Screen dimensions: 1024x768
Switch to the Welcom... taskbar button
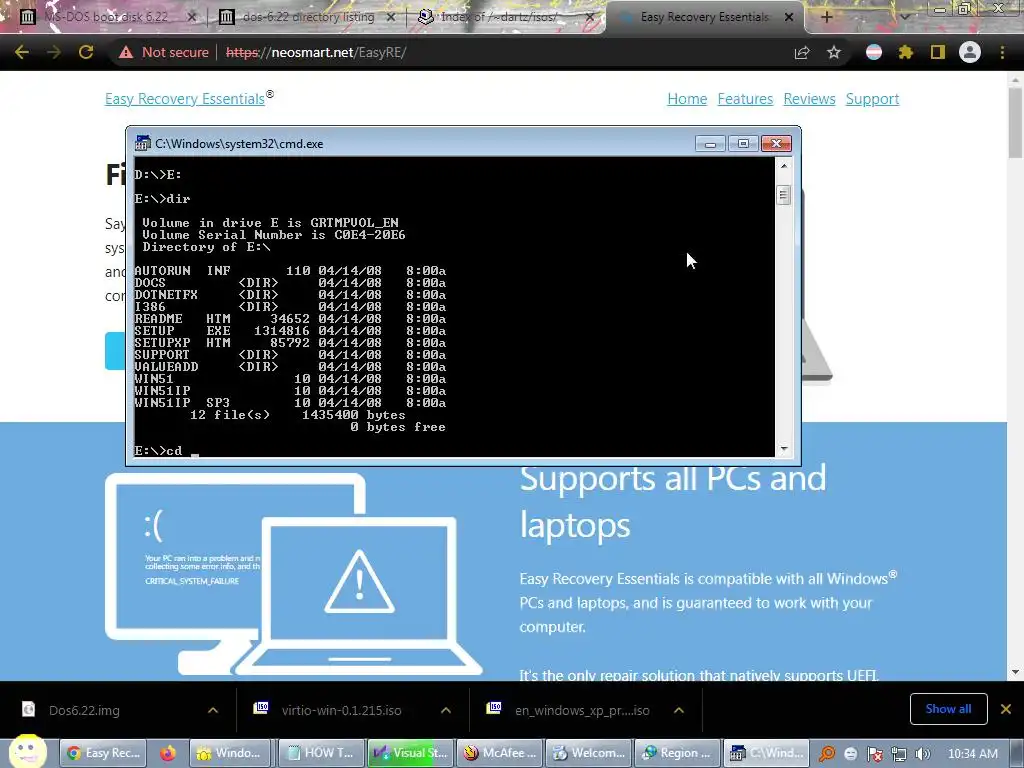pos(588,753)
